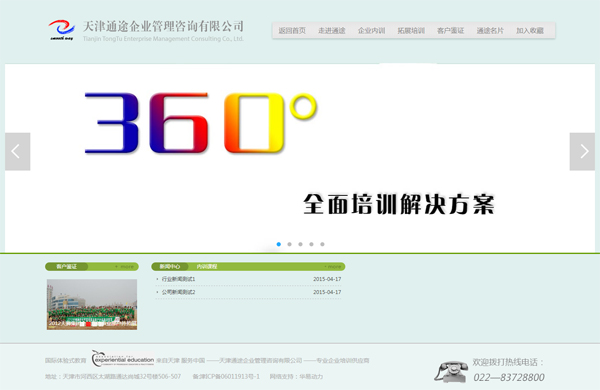Screen dimensions: 600x390
Task: Select the fourth carousel dot indicator
Action: click(311, 244)
